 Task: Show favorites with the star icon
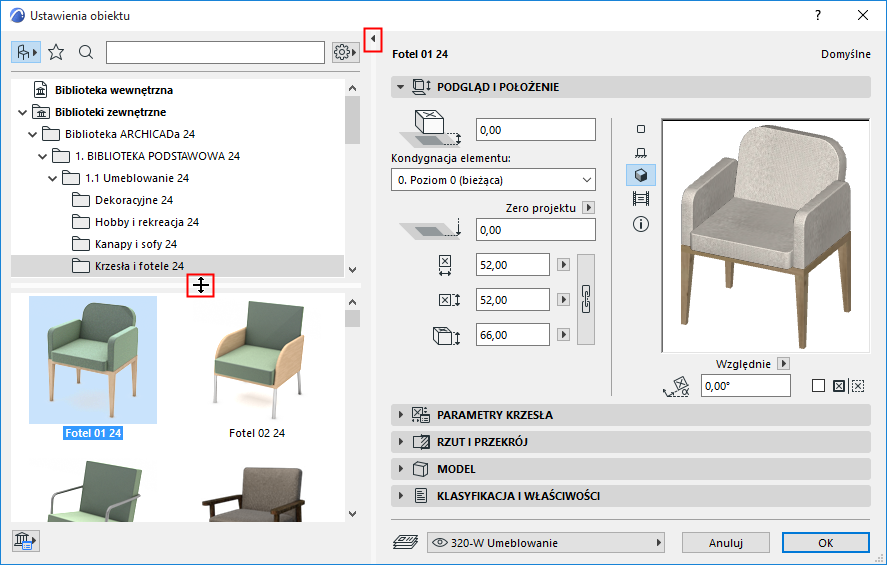[56, 53]
